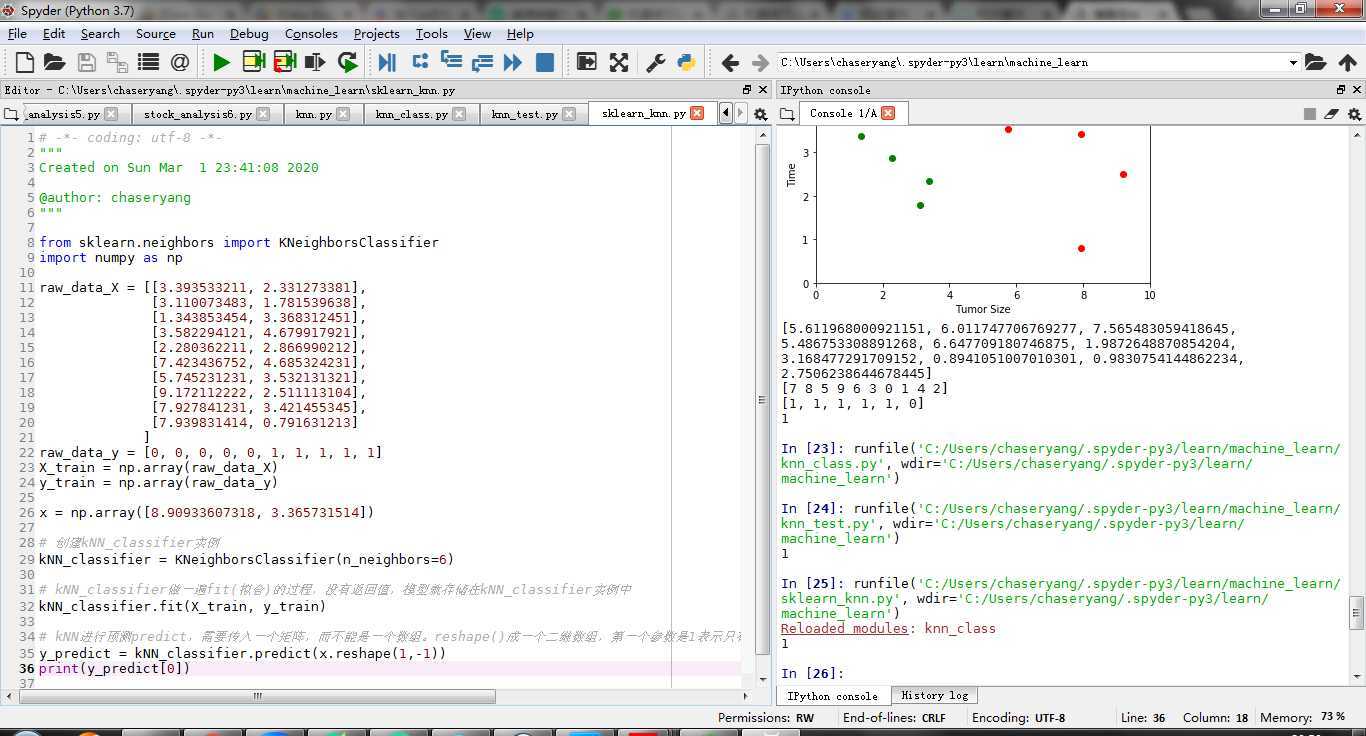Viewport: 1366px width, 736px height.
Task: Open the File menu
Action: (17, 33)
